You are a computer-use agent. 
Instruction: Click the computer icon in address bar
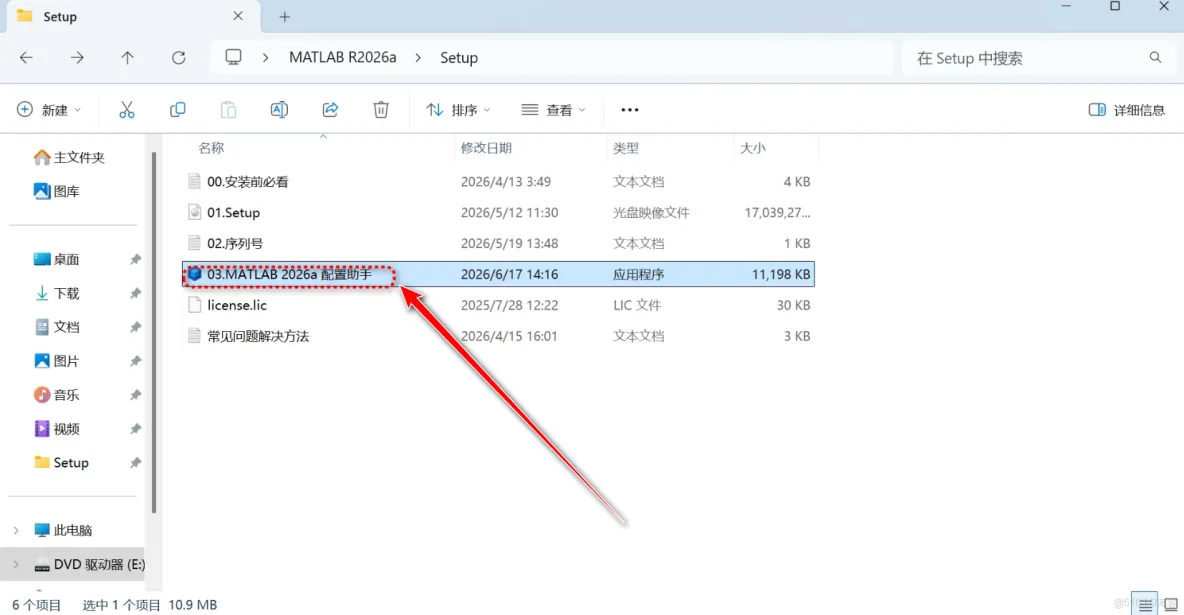[x=233, y=57]
